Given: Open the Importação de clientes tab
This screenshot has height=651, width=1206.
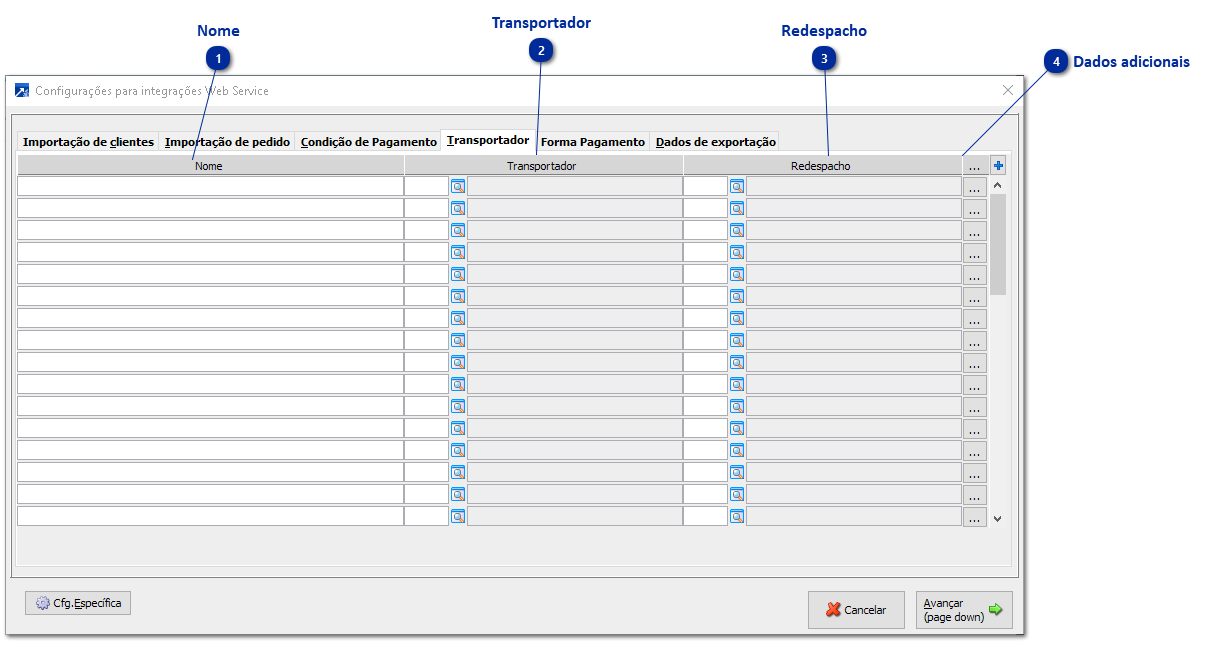Looking at the screenshot, I should (88, 142).
